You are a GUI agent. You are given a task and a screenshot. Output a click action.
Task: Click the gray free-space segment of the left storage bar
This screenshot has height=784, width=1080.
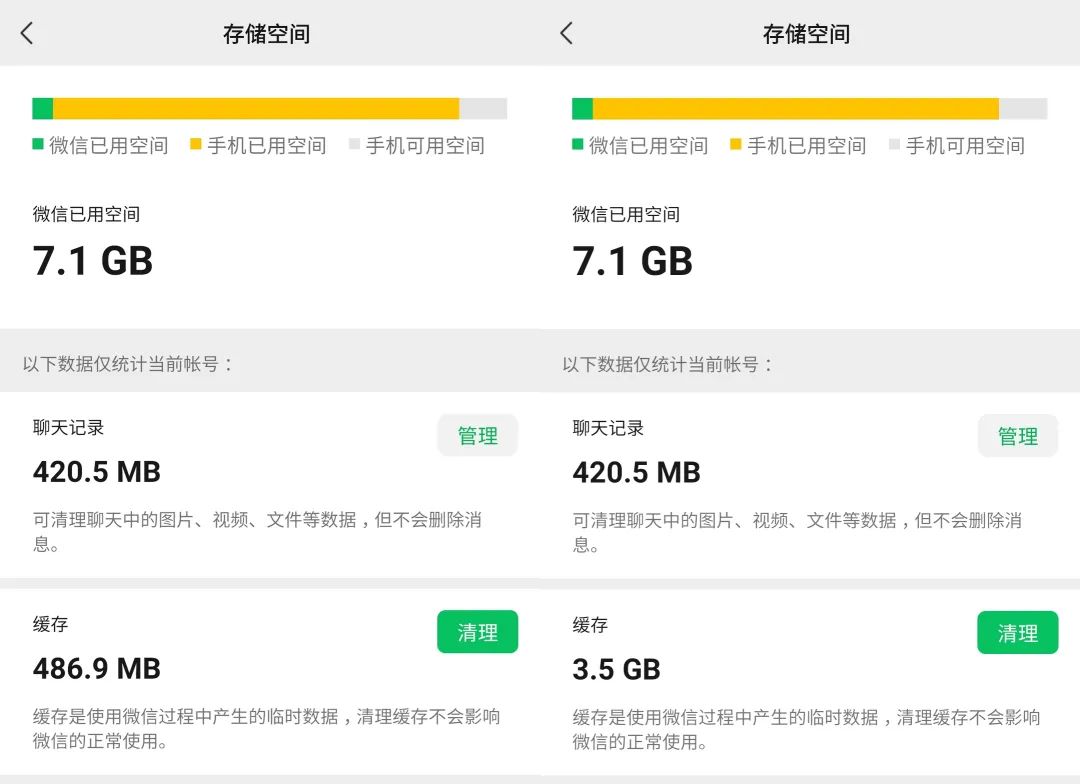(x=483, y=108)
